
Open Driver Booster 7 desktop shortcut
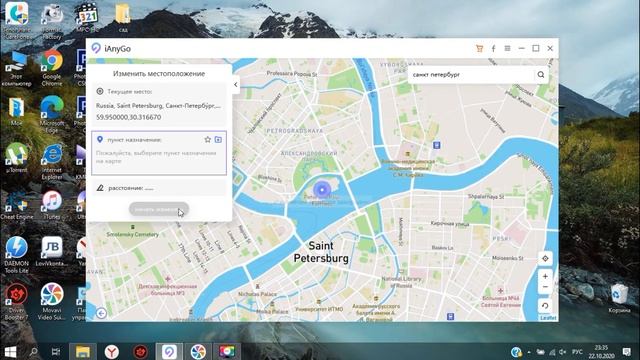16,302
